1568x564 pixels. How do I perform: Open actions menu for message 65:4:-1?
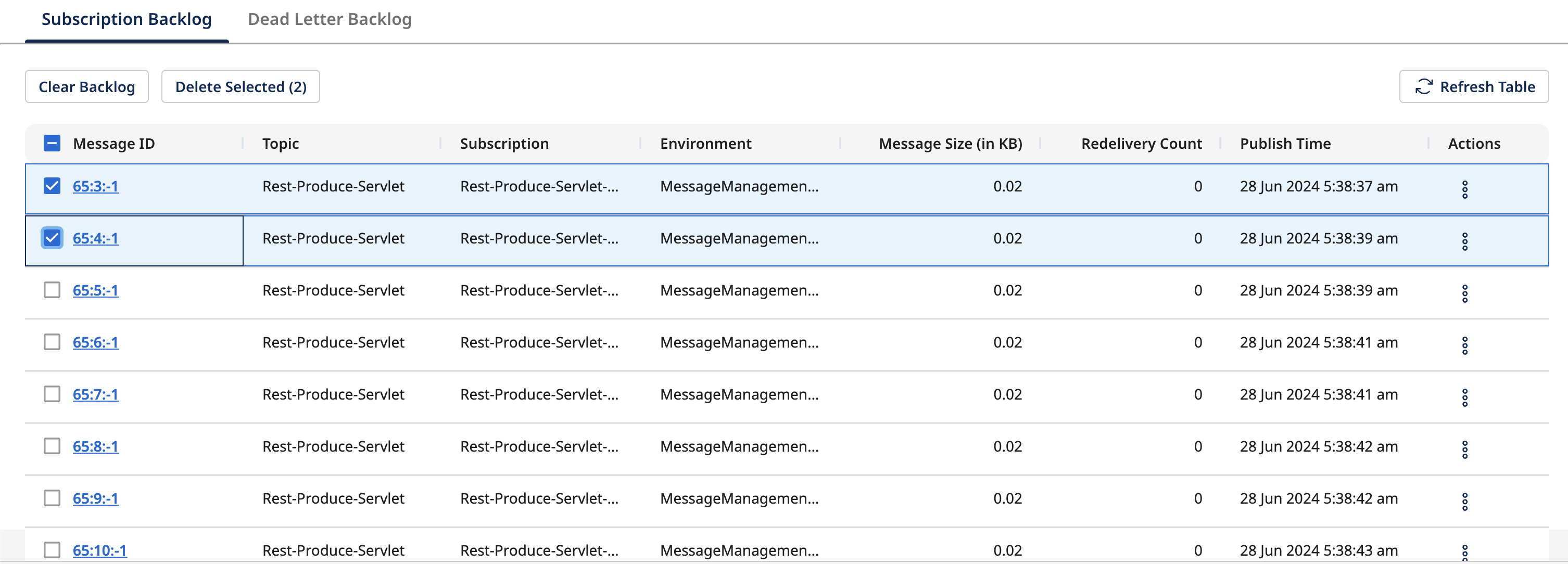coord(1464,241)
